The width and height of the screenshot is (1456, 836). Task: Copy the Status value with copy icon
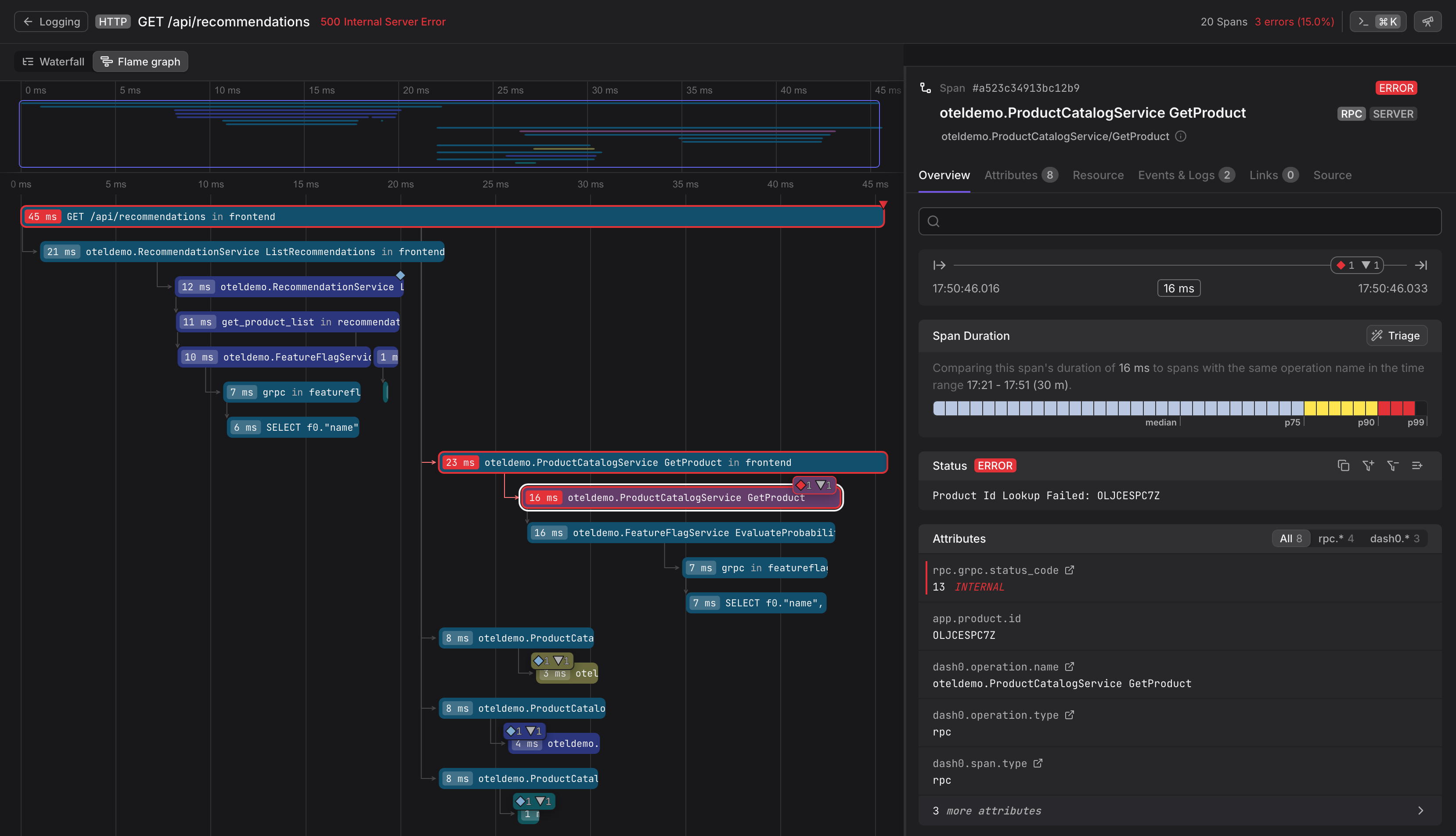coord(1343,466)
